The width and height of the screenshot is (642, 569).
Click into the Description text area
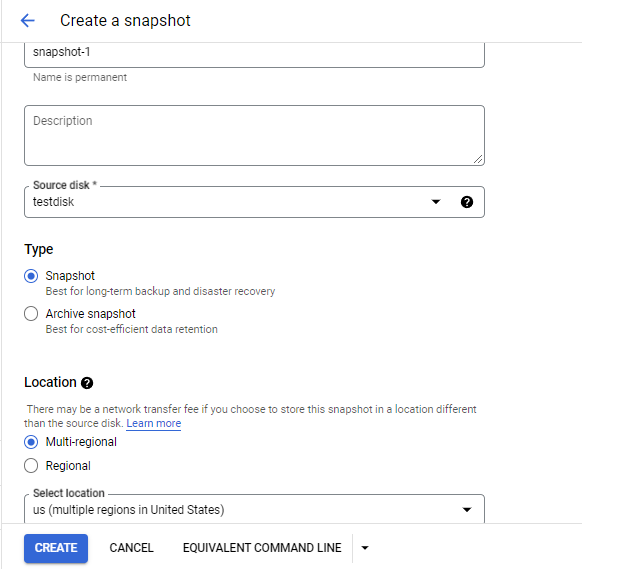pyautogui.click(x=254, y=135)
